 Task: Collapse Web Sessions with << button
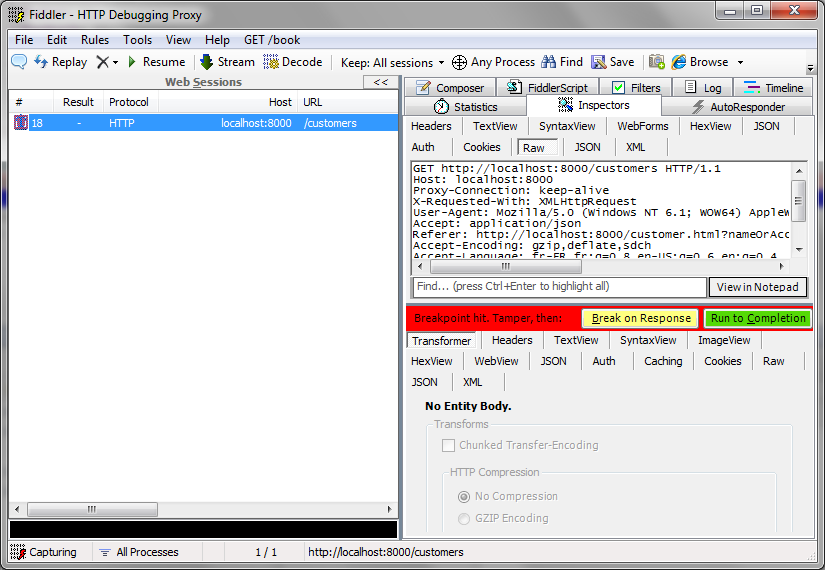pos(380,82)
